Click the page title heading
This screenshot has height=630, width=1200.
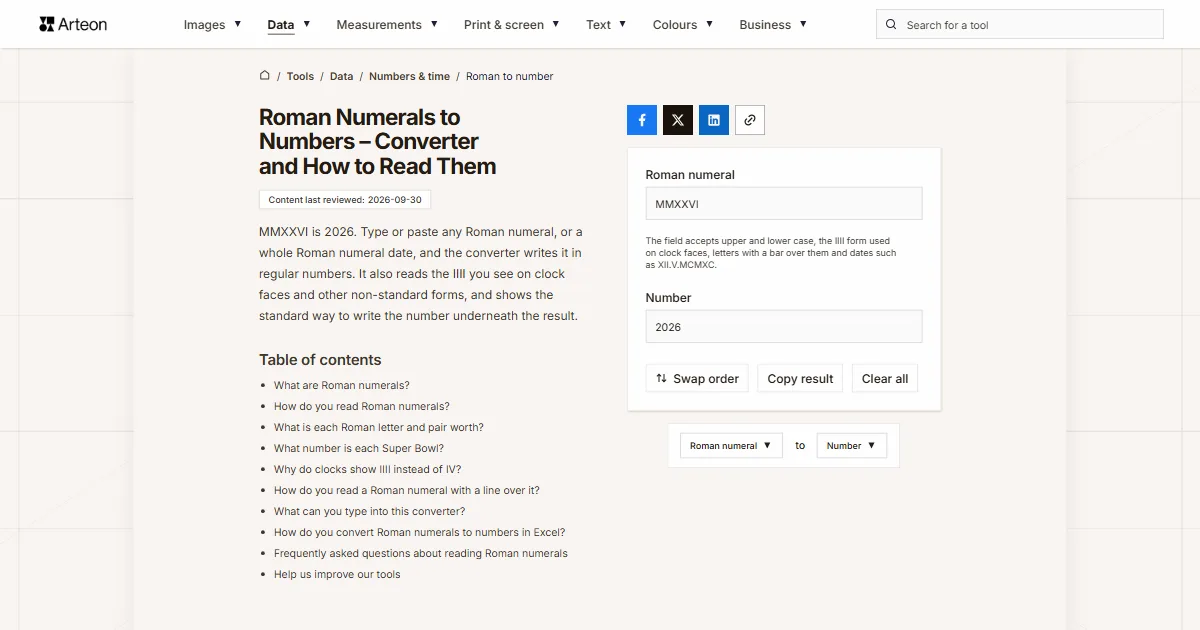[x=378, y=142]
